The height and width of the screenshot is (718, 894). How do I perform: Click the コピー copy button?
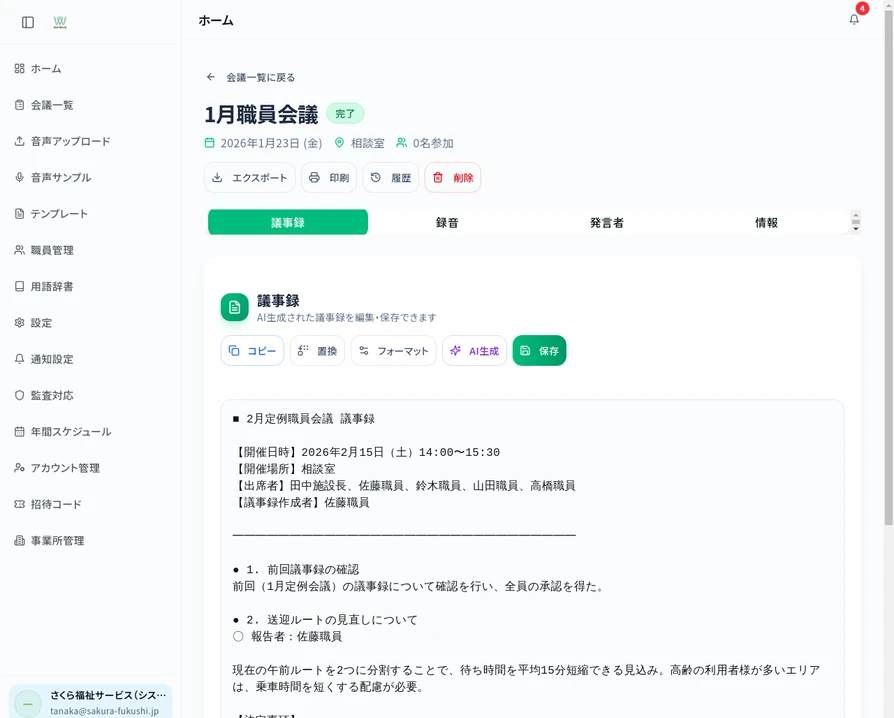coord(253,351)
